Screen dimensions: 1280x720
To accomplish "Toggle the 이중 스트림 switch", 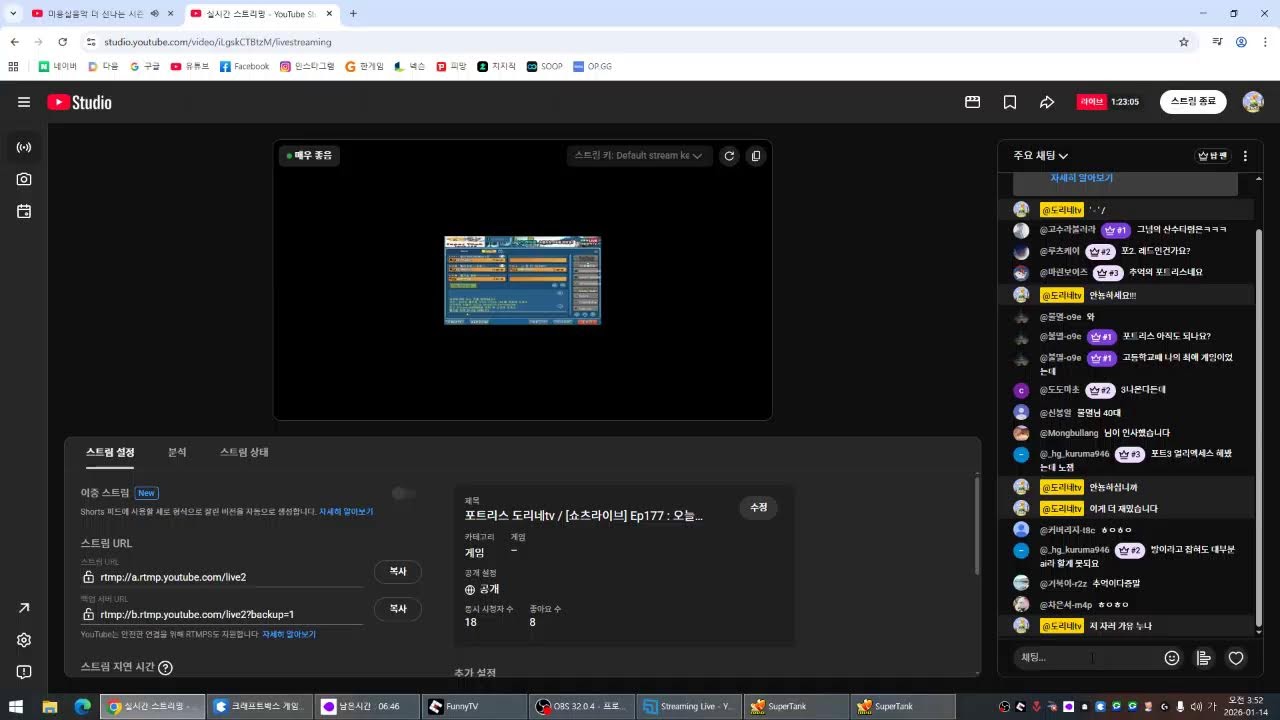I will 403,493.
